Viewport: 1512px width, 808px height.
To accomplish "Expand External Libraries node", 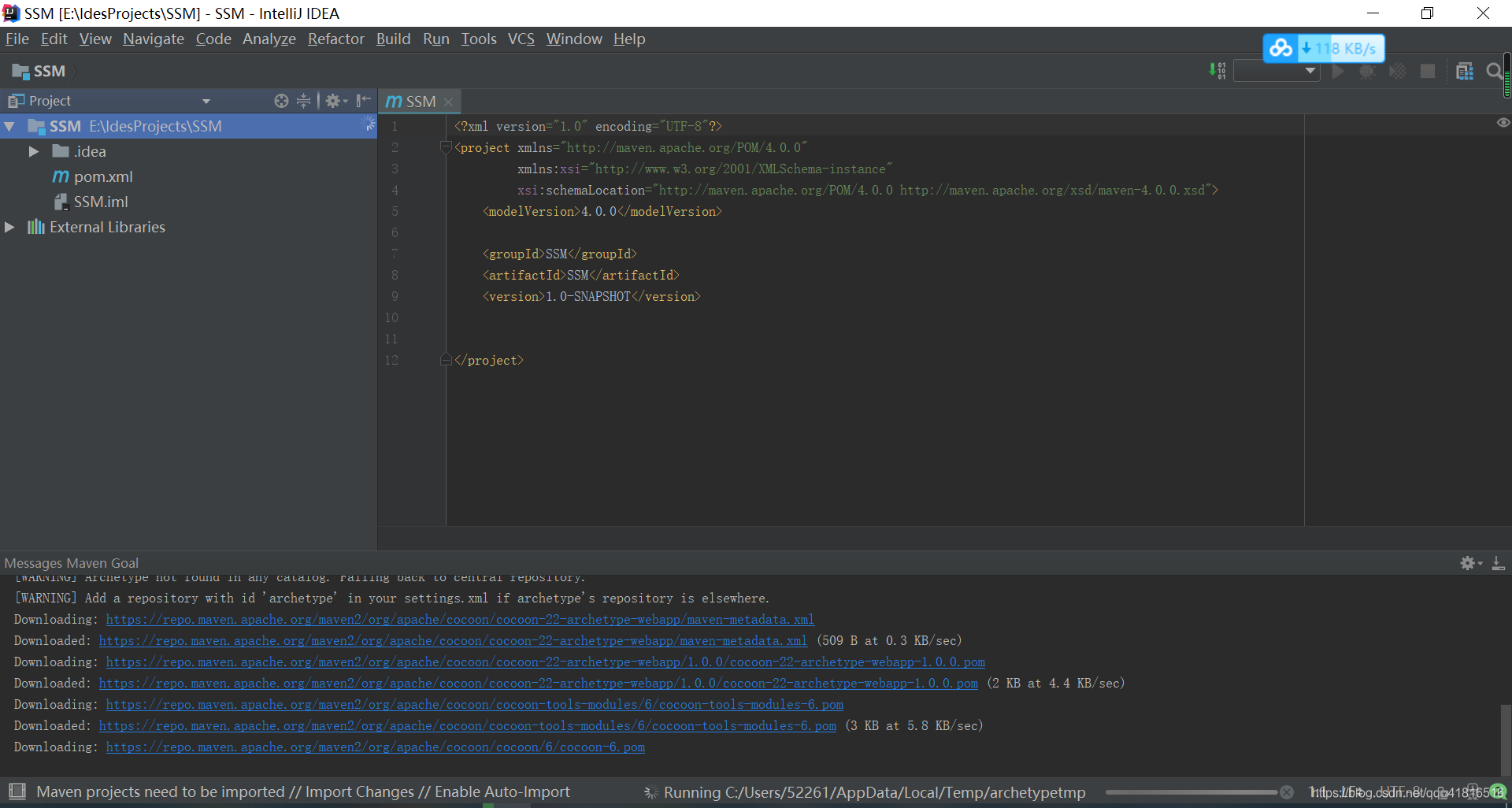I will [9, 227].
